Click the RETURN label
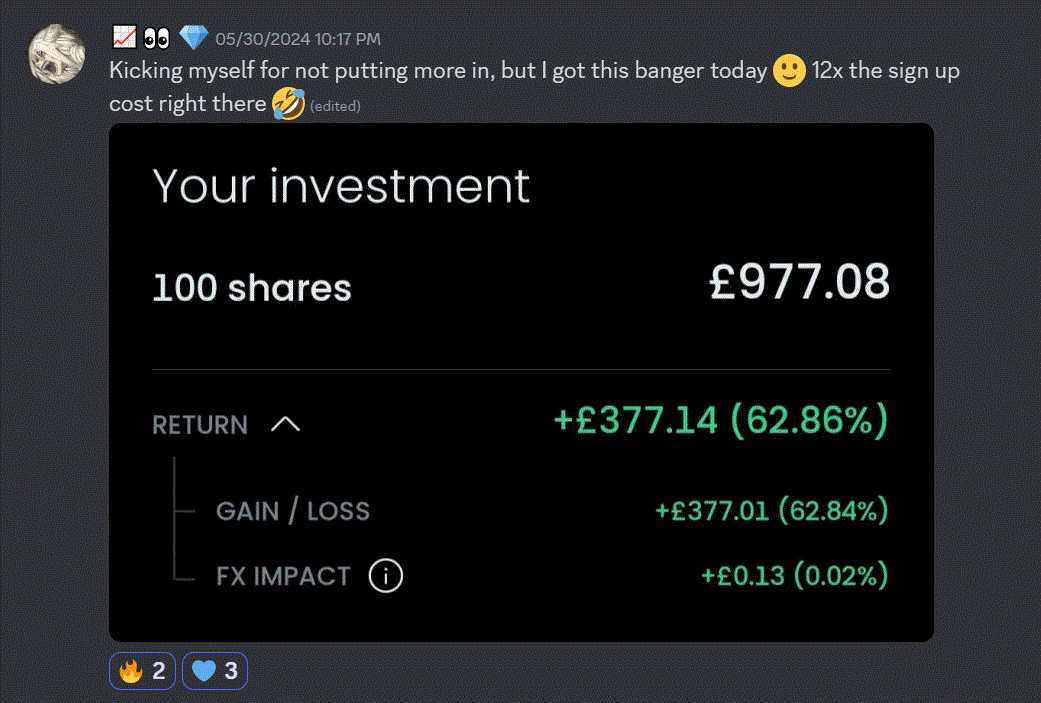Image resolution: width=1041 pixels, height=703 pixels. point(199,425)
